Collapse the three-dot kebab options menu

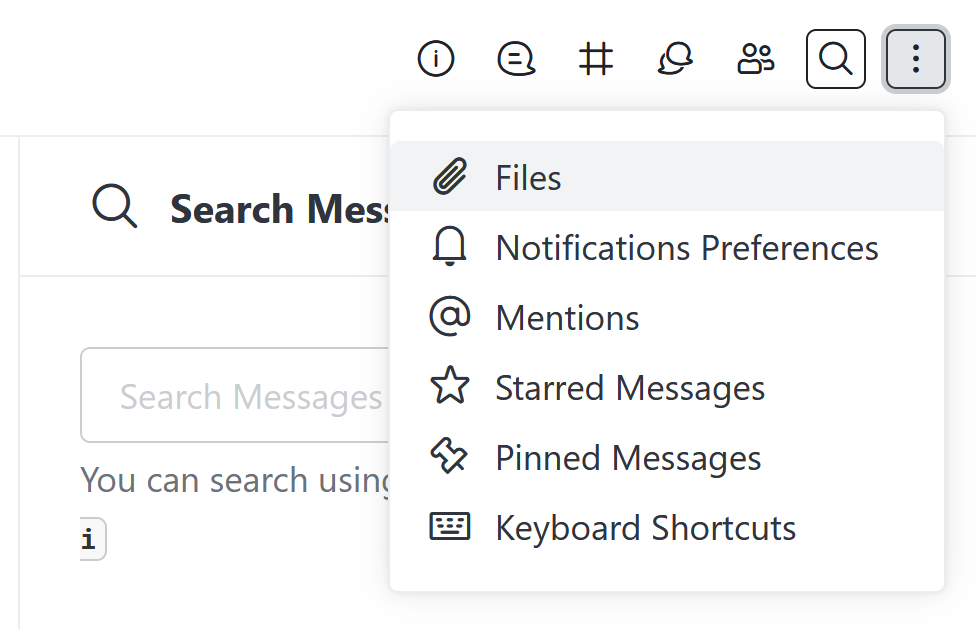pos(916,60)
